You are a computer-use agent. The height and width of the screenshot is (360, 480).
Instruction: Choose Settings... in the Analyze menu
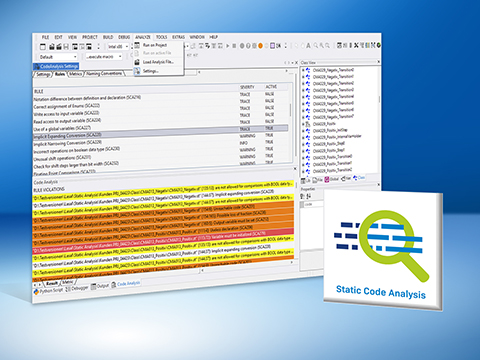[x=151, y=71]
